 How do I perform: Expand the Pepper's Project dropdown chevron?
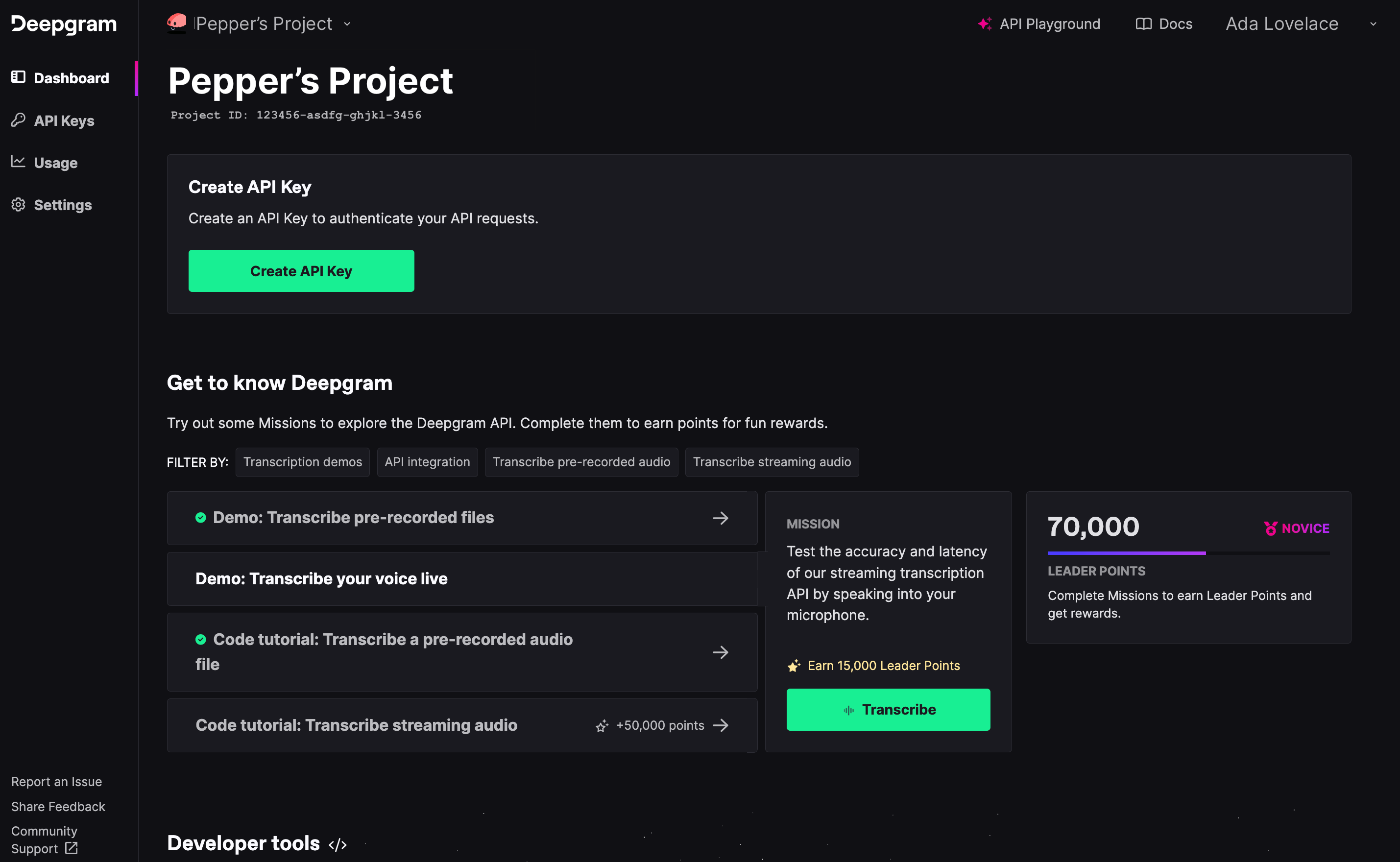(347, 24)
